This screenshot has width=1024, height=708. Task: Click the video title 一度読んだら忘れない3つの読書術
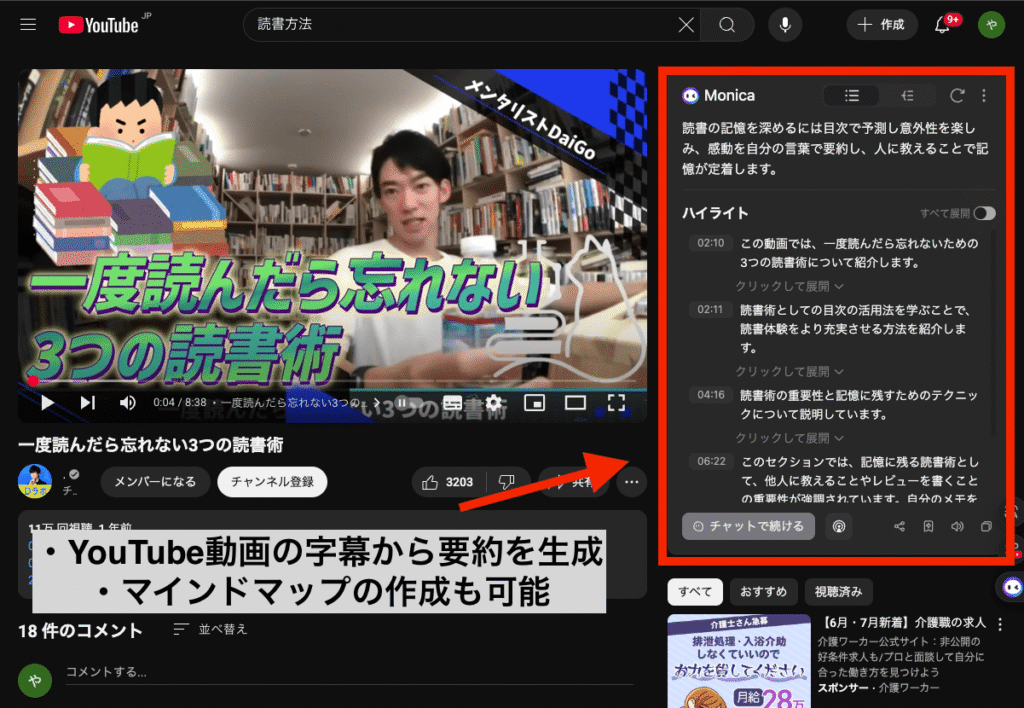pos(151,445)
